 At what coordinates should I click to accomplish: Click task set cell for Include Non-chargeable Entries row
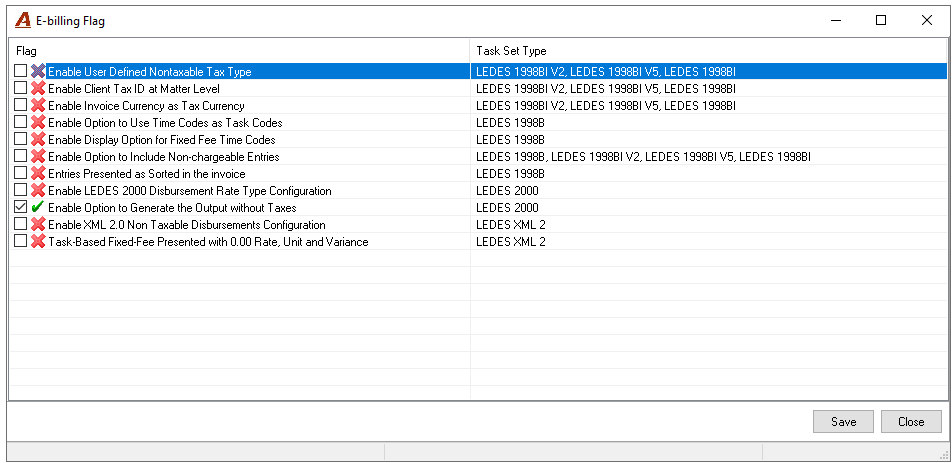(x=709, y=157)
